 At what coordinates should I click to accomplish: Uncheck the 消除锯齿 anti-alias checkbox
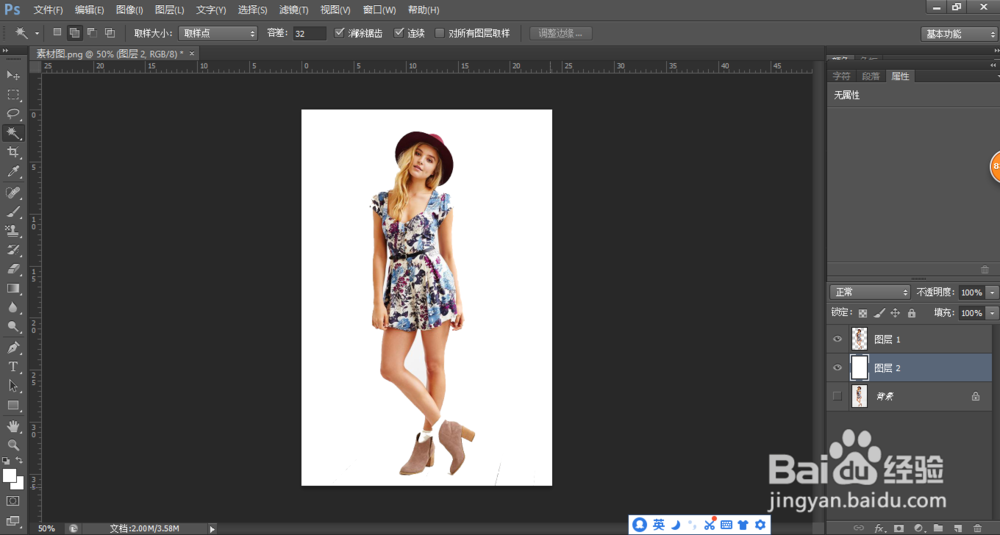pyautogui.click(x=340, y=33)
